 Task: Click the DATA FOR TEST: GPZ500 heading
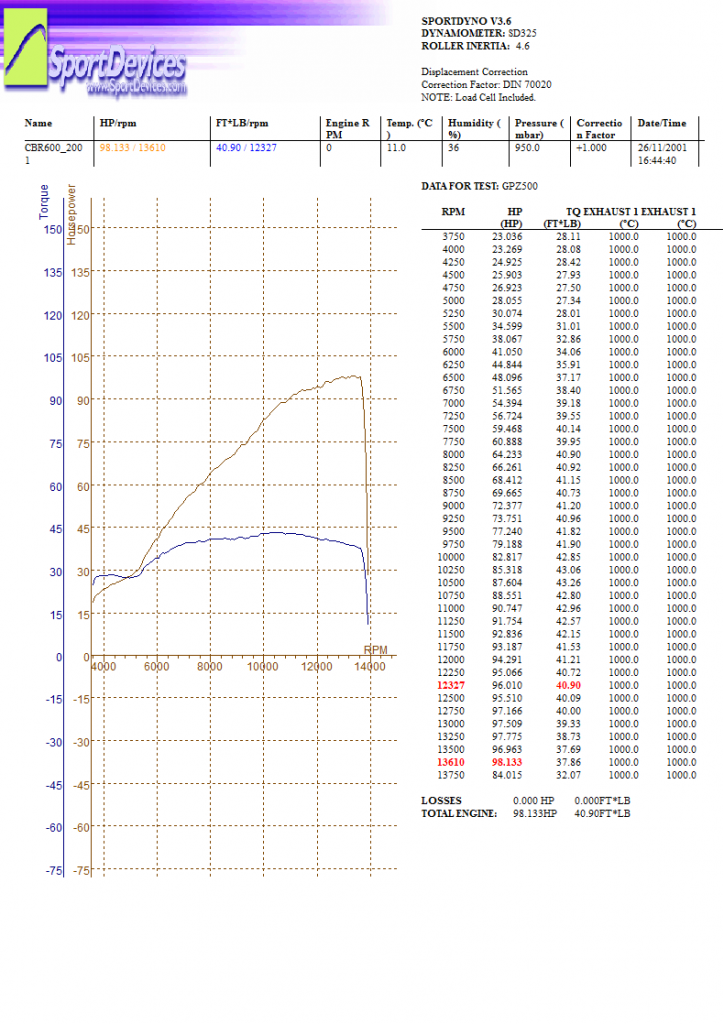tap(474, 187)
